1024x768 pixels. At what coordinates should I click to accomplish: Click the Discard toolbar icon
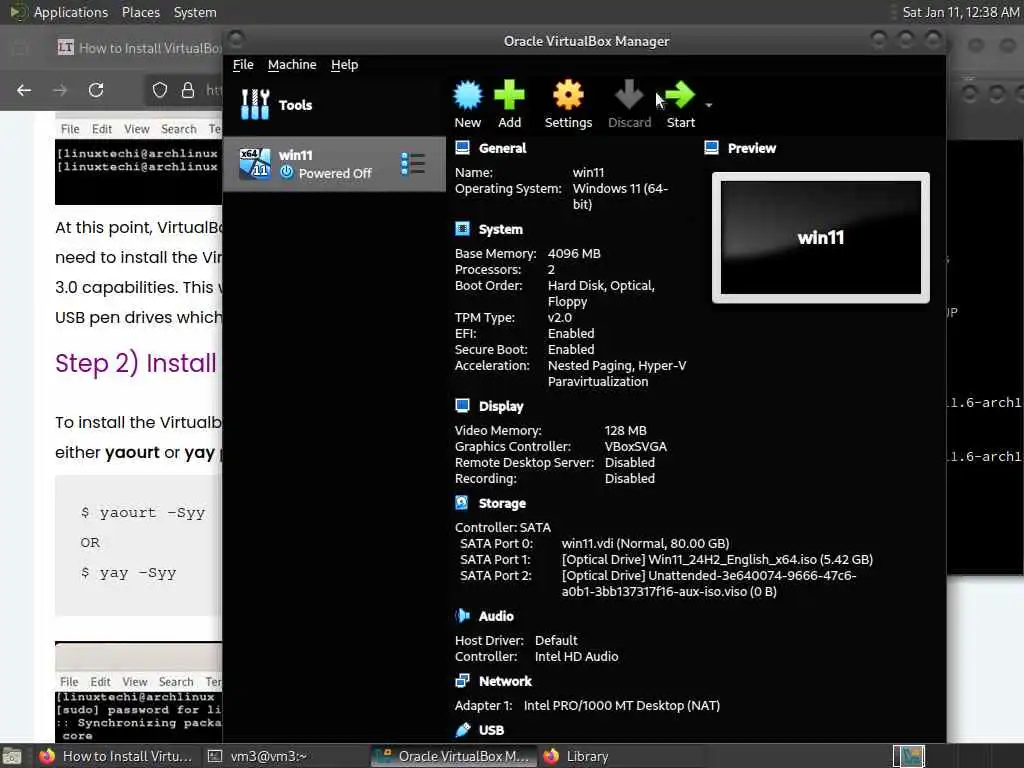(x=629, y=95)
